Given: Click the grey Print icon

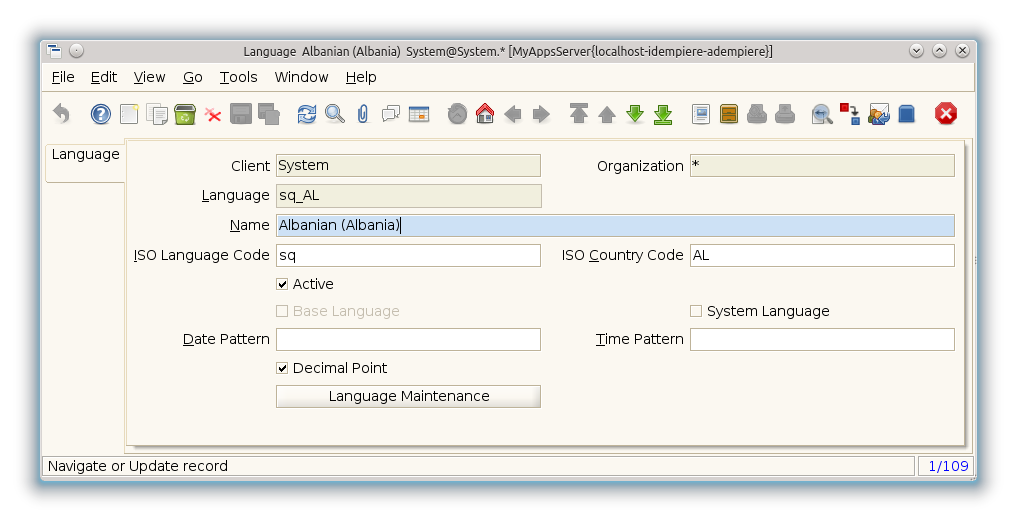Looking at the screenshot, I should [x=785, y=114].
